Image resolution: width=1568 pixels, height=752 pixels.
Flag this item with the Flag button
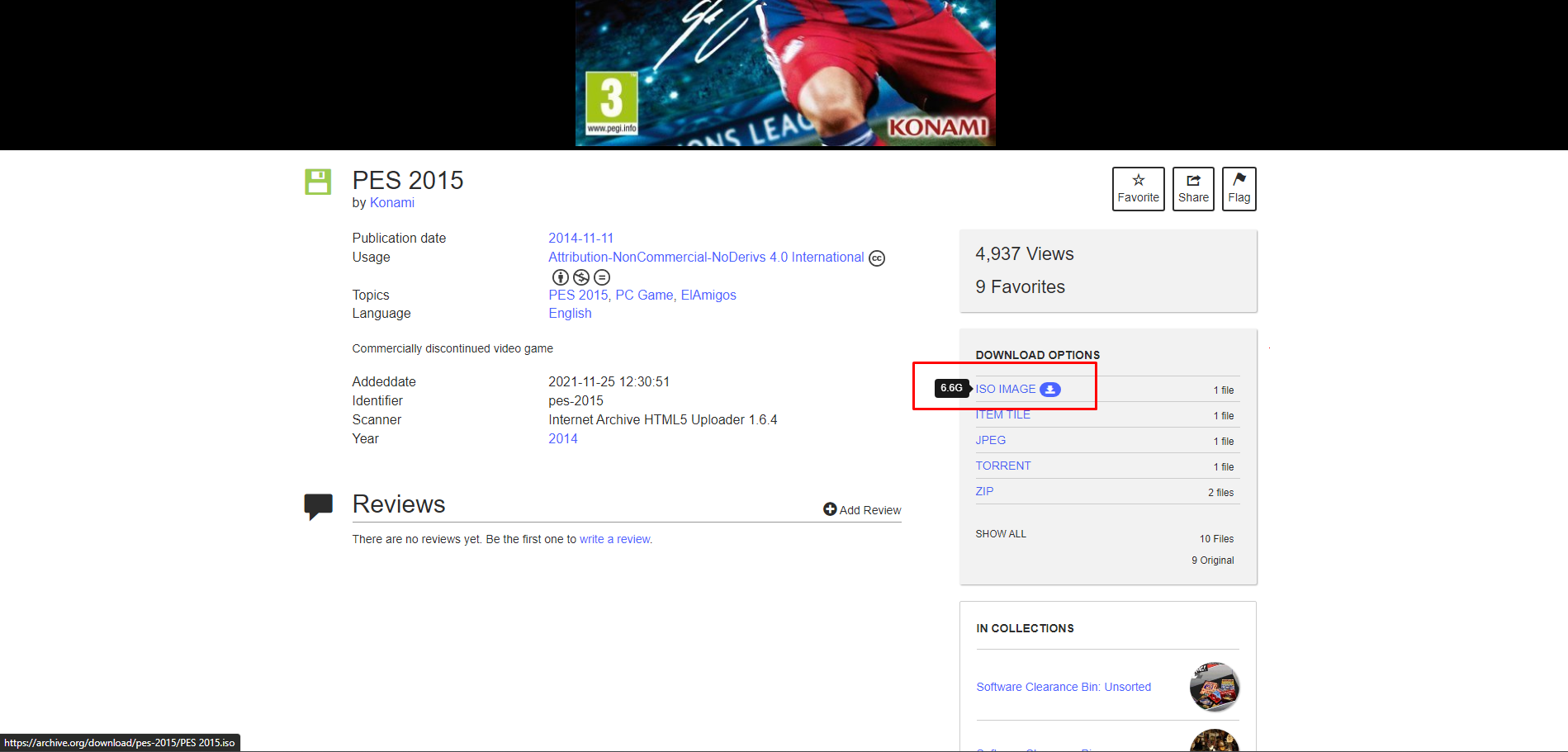coord(1239,189)
